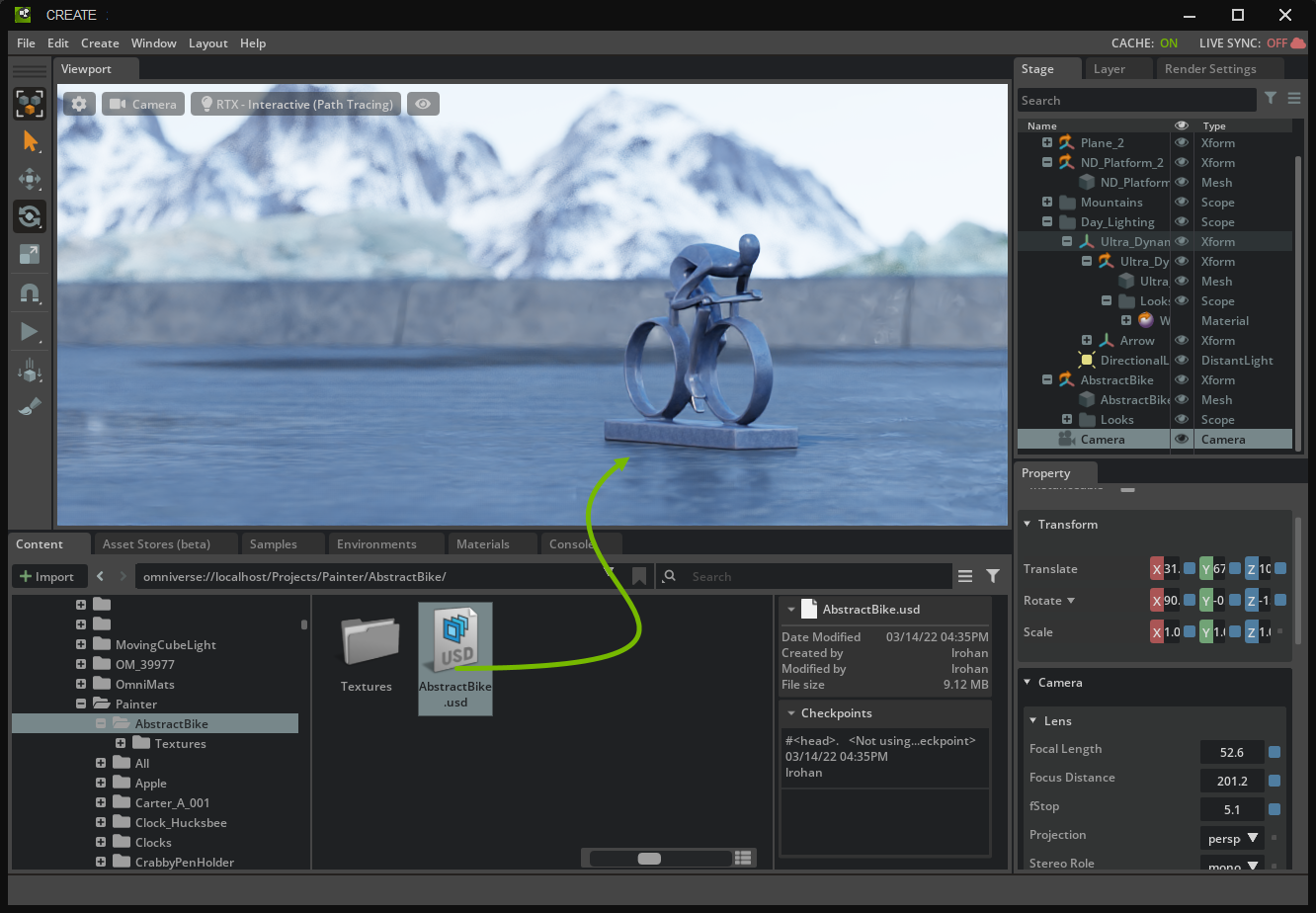This screenshot has height=913, width=1316.
Task: Toggle visibility of Camera prim
Action: (1181, 439)
